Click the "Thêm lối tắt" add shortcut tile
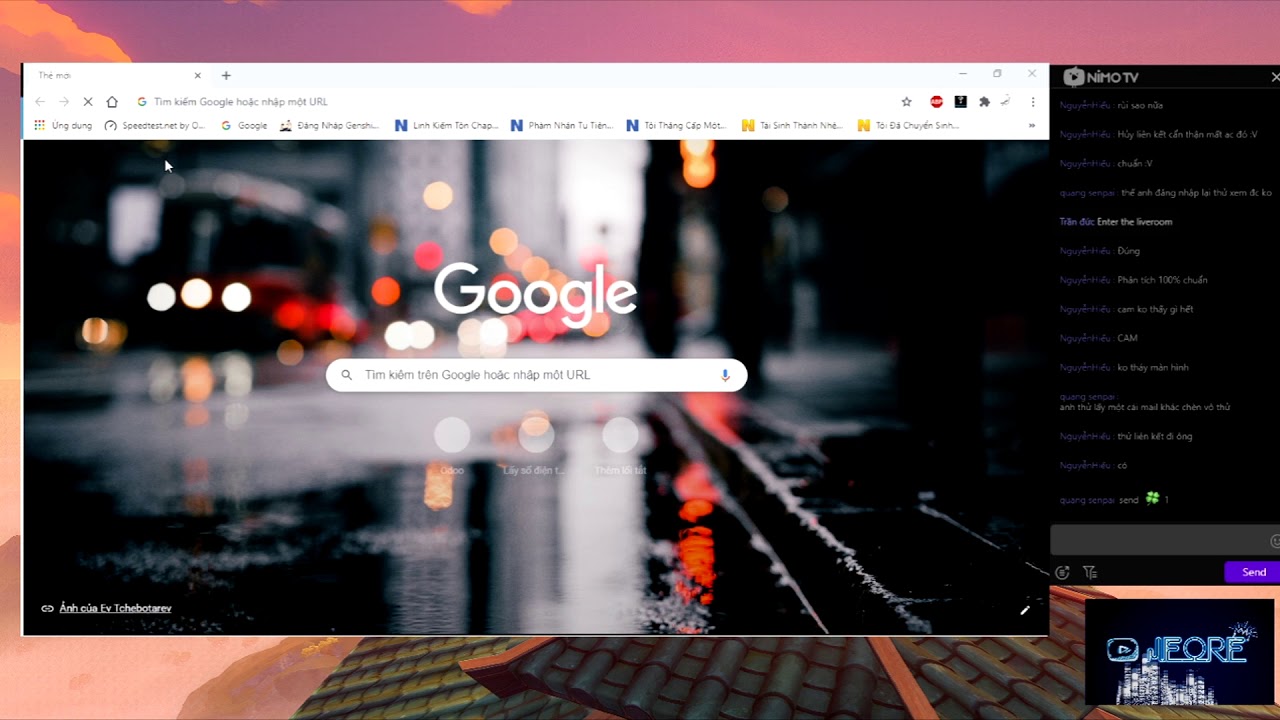1280x720 pixels. point(620,446)
